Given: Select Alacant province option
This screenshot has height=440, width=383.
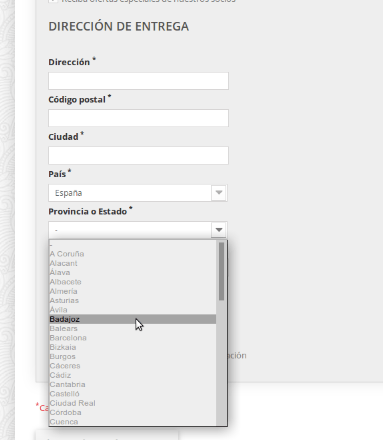Looking at the screenshot, I should click(x=133, y=263).
